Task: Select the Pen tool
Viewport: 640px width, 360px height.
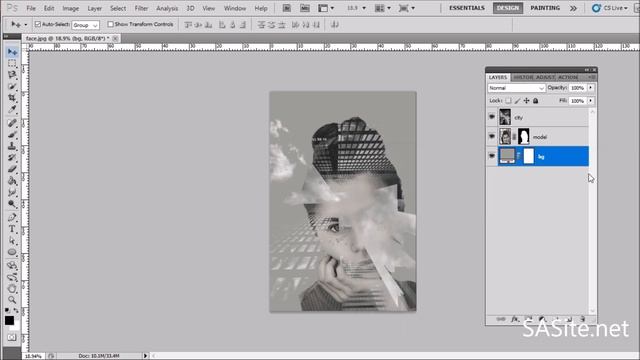Action: [12, 217]
